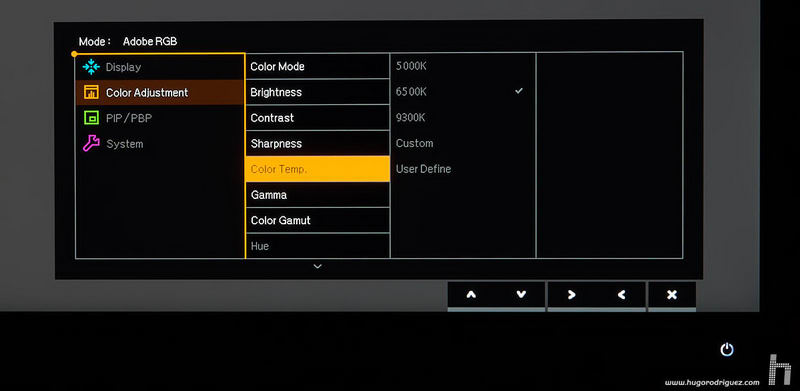Viewport: 800px width, 391px height.
Task: Click the X exit menu key
Action: pyautogui.click(x=672, y=295)
